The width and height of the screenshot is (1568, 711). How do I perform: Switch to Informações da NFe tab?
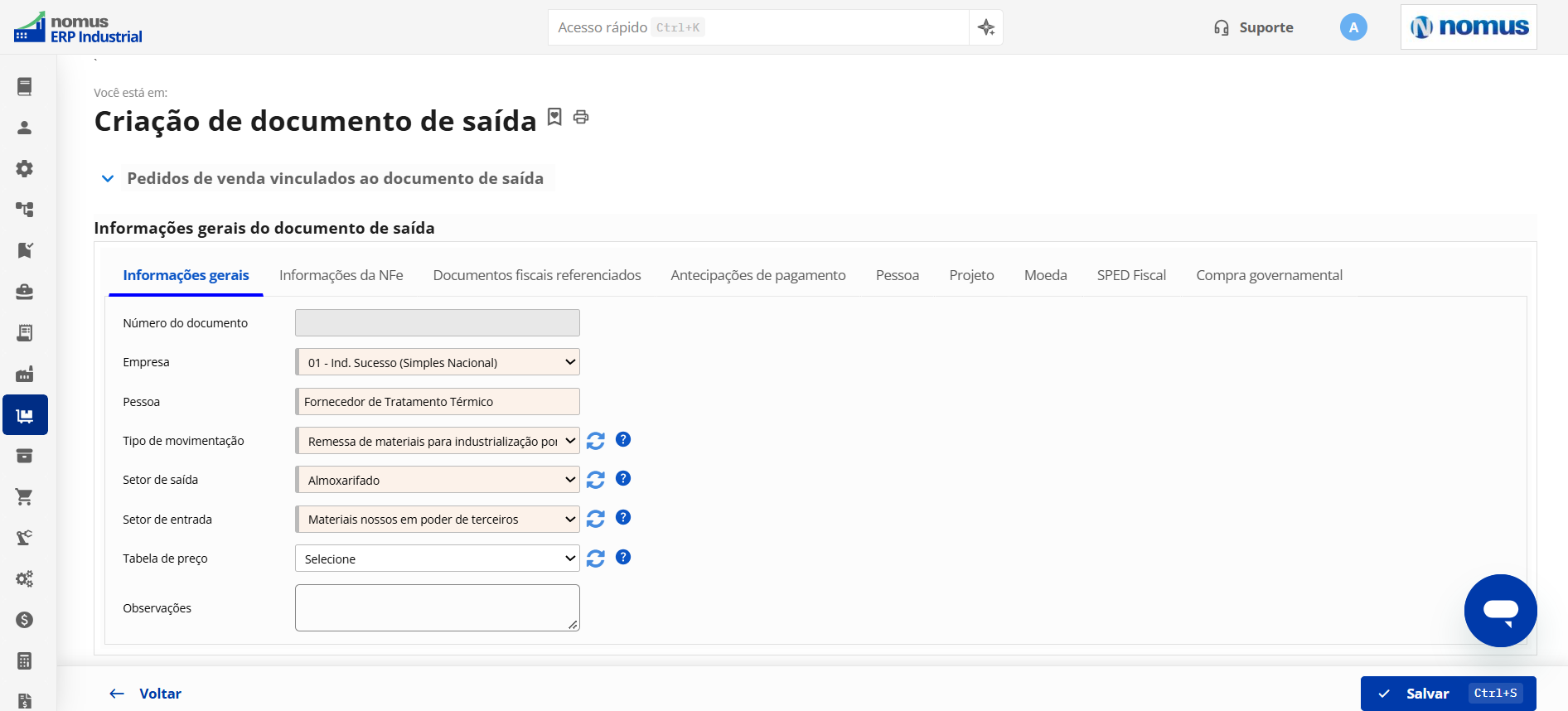pyautogui.click(x=341, y=275)
